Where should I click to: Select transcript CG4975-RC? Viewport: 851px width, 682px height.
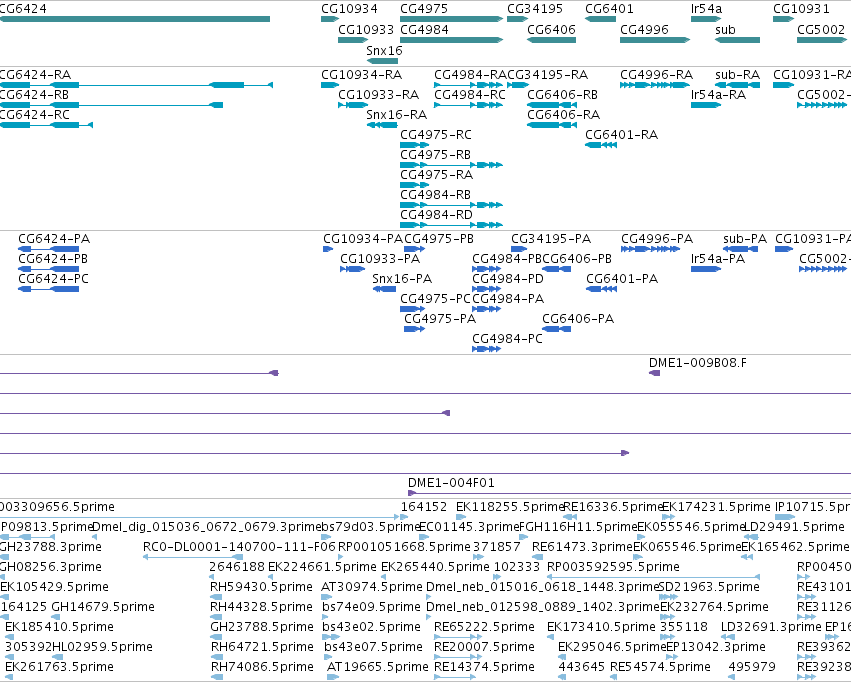coord(415,145)
